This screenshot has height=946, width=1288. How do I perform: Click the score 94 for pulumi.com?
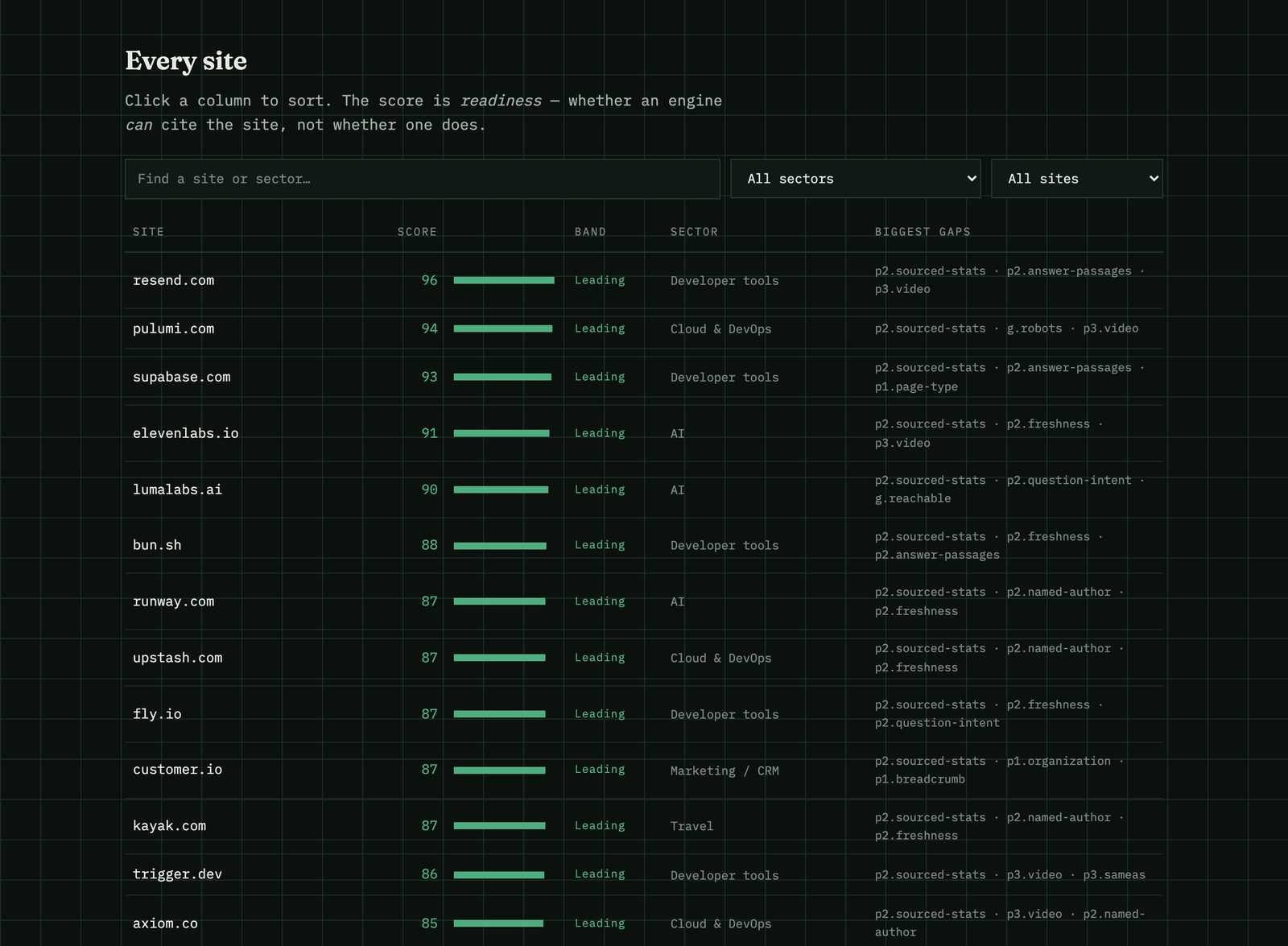(x=430, y=328)
